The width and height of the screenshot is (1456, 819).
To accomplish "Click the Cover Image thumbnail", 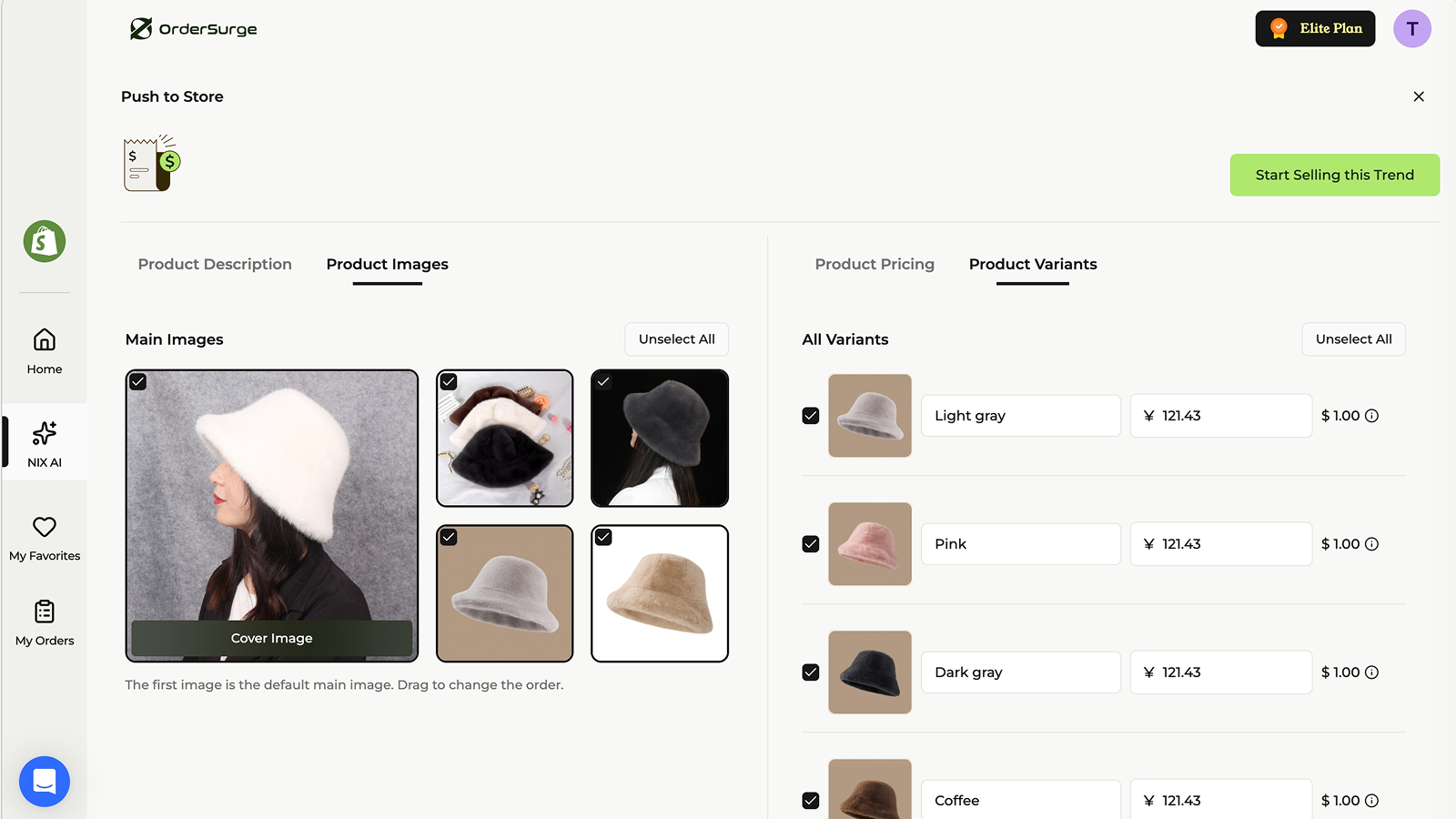I will coord(271,515).
